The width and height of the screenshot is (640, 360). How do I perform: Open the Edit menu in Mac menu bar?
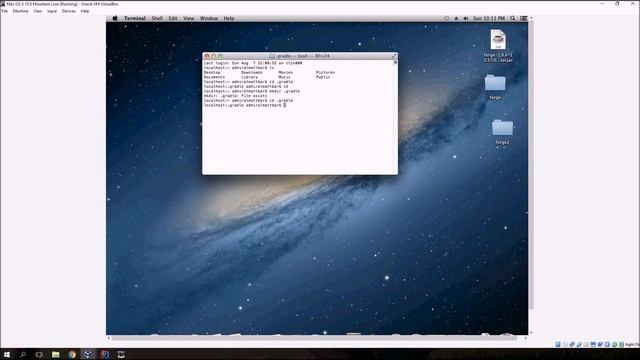point(173,18)
